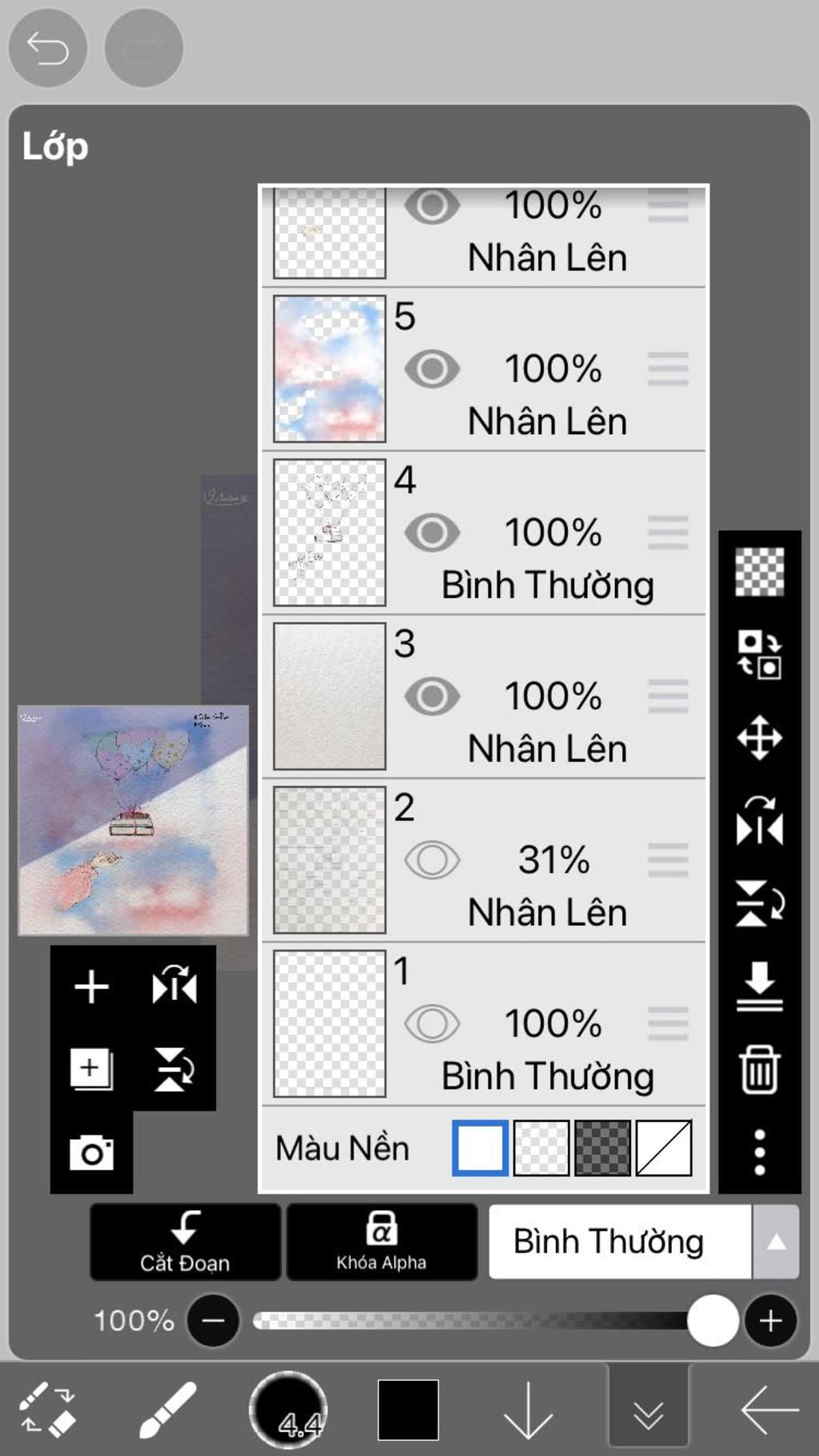This screenshot has width=819, height=1456.
Task: Enable Khóa Alpha lock button
Action: tap(382, 1242)
